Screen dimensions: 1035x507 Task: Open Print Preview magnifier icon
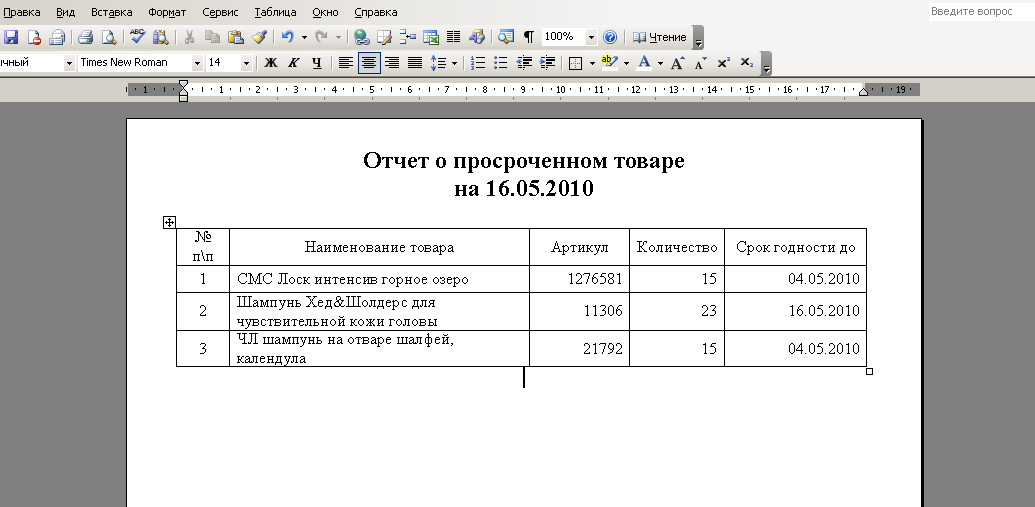click(x=108, y=37)
